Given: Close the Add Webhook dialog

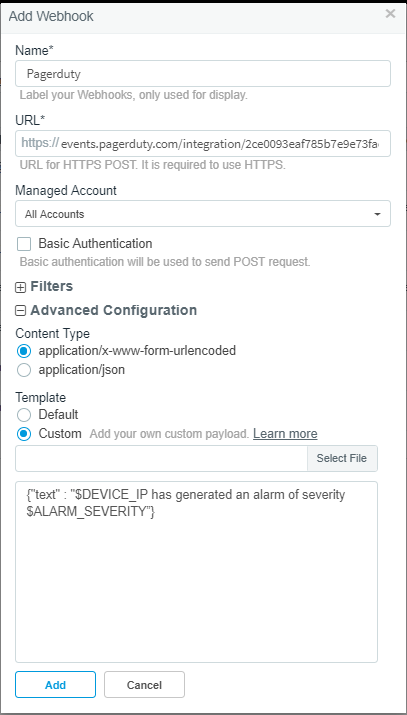Looking at the screenshot, I should pos(390,14).
